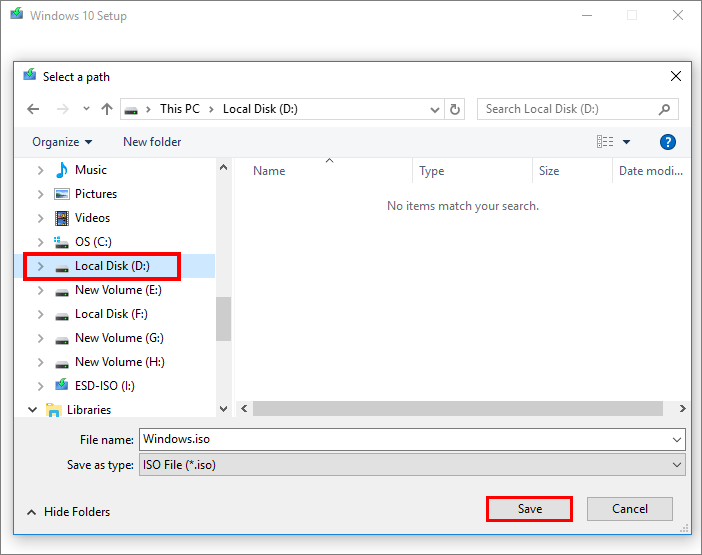Open the view options dropdown arrow

click(626, 142)
